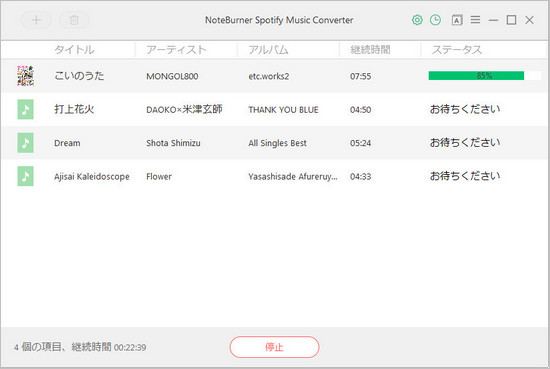Click the trash delete button
The width and height of the screenshot is (550, 369).
coord(74,20)
